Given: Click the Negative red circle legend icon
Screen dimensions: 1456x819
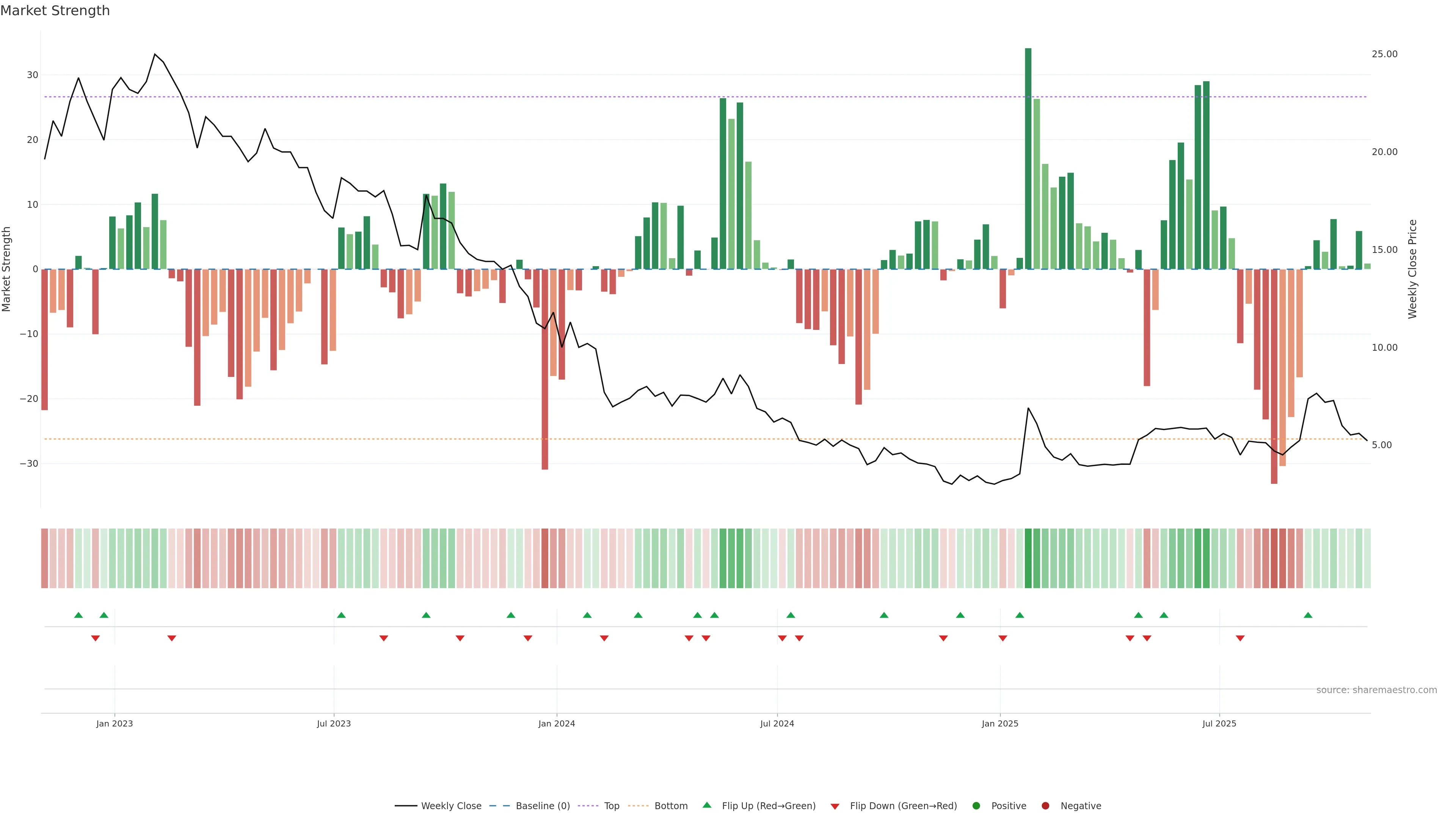Looking at the screenshot, I should click(1045, 806).
